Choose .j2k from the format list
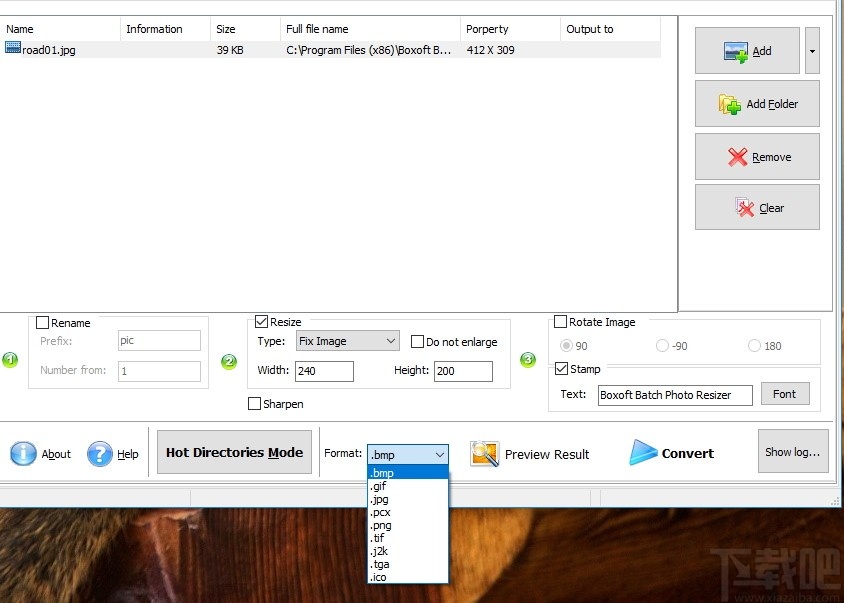Image resolution: width=844 pixels, height=603 pixels. (408, 551)
